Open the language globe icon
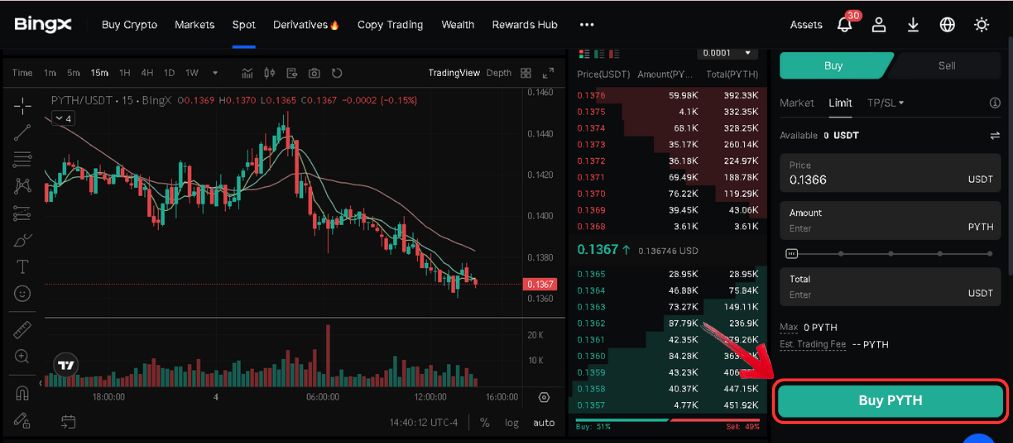1013x443 pixels. (947, 25)
